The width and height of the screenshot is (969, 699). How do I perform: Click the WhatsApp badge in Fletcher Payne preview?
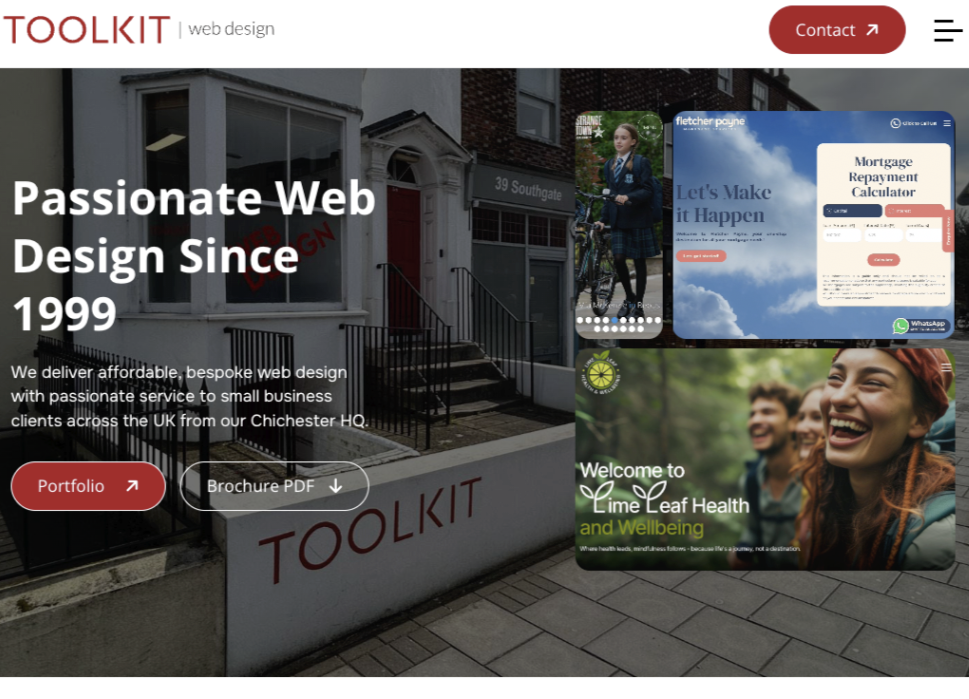(x=920, y=325)
